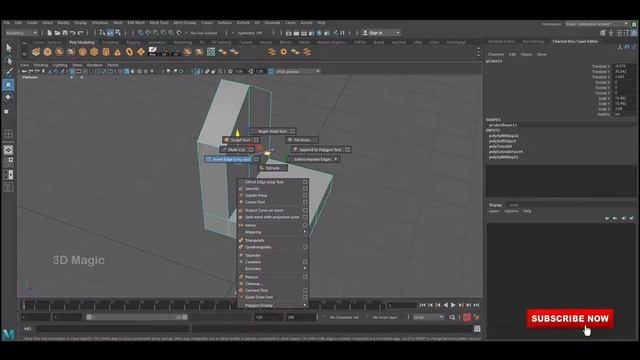Click the red auto keyframe icon

467,317
